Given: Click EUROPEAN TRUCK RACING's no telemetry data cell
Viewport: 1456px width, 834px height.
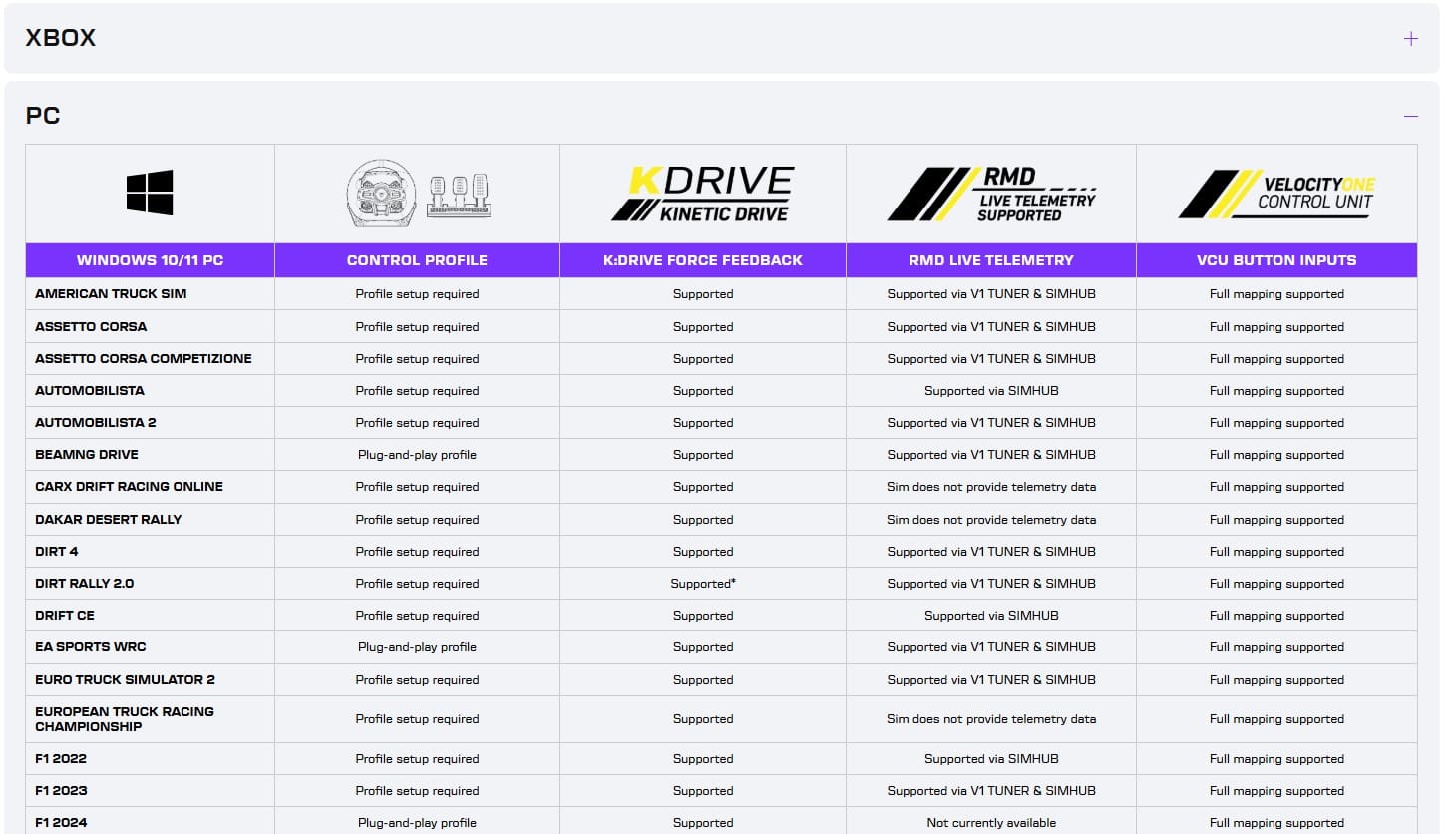Looking at the screenshot, I should 991,719.
